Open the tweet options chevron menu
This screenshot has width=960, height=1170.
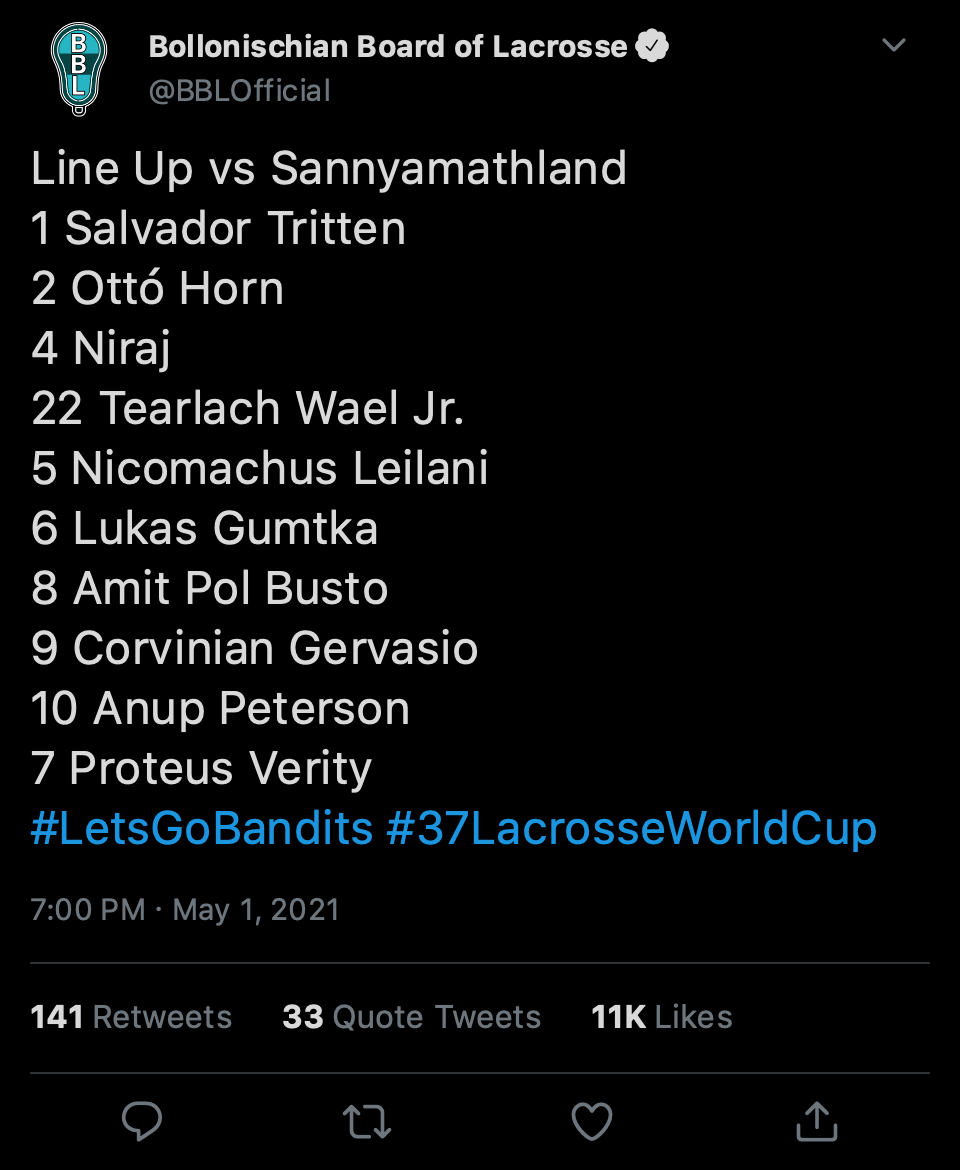[x=893, y=46]
